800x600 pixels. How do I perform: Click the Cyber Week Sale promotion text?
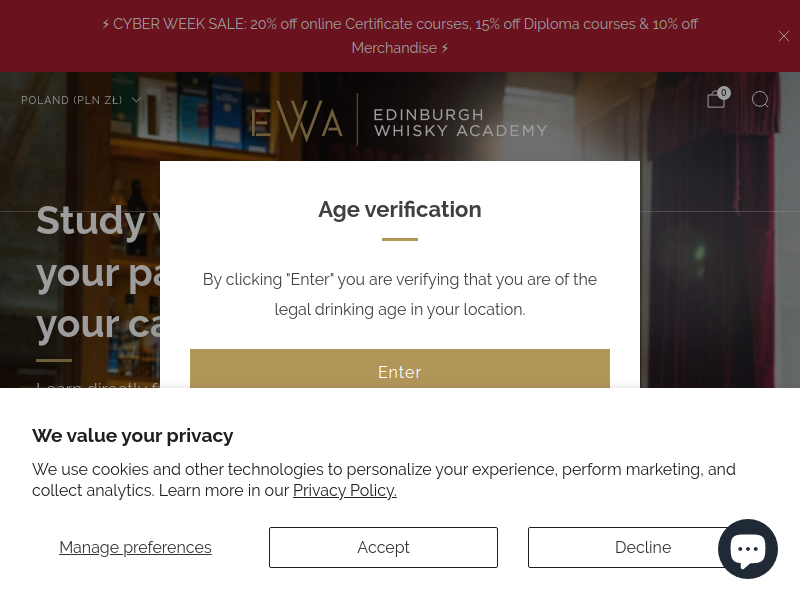click(x=399, y=36)
